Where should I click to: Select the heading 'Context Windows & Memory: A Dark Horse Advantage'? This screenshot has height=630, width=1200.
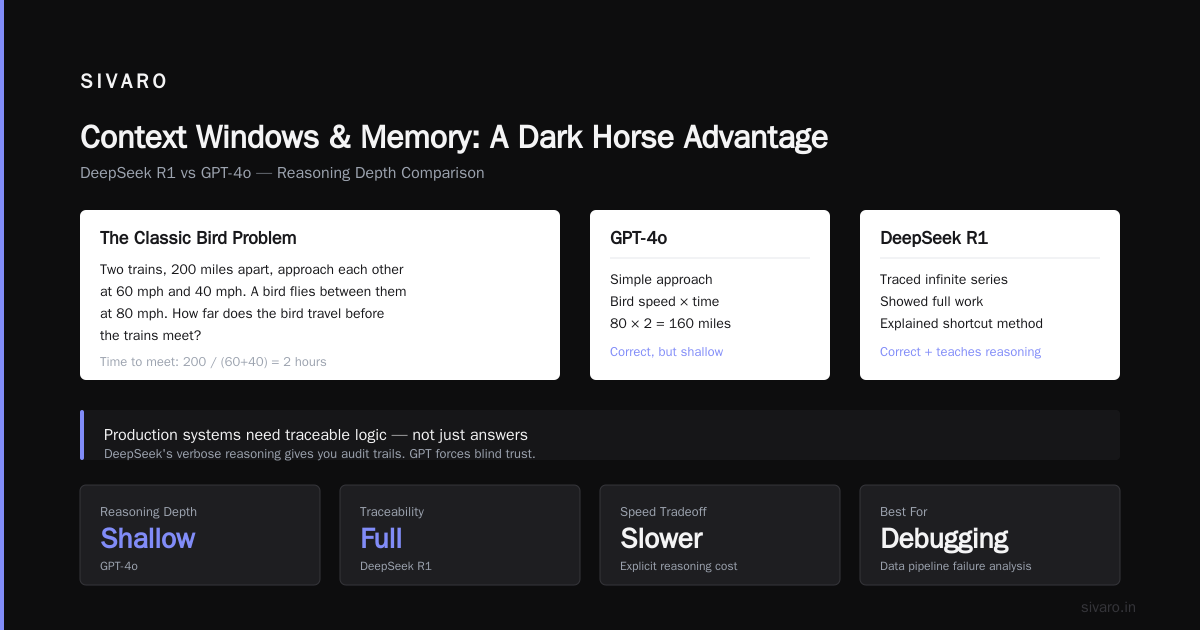coord(454,137)
